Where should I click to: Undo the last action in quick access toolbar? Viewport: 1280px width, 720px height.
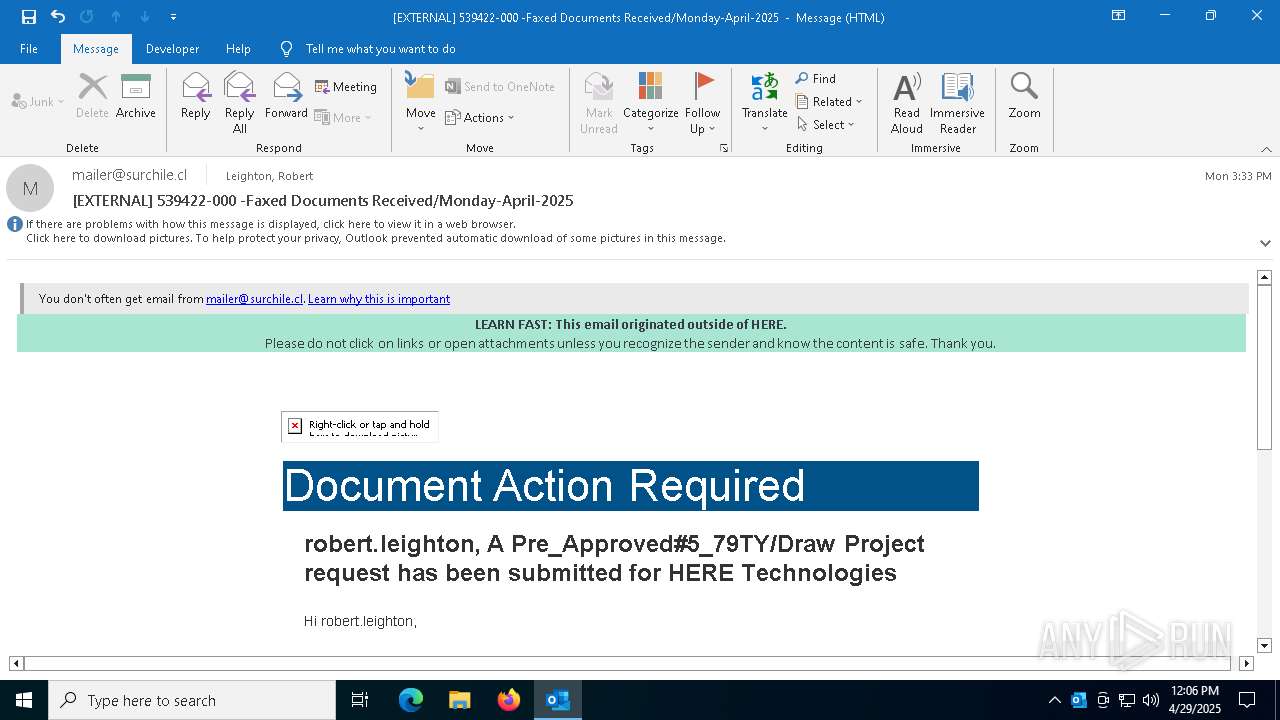tap(58, 17)
